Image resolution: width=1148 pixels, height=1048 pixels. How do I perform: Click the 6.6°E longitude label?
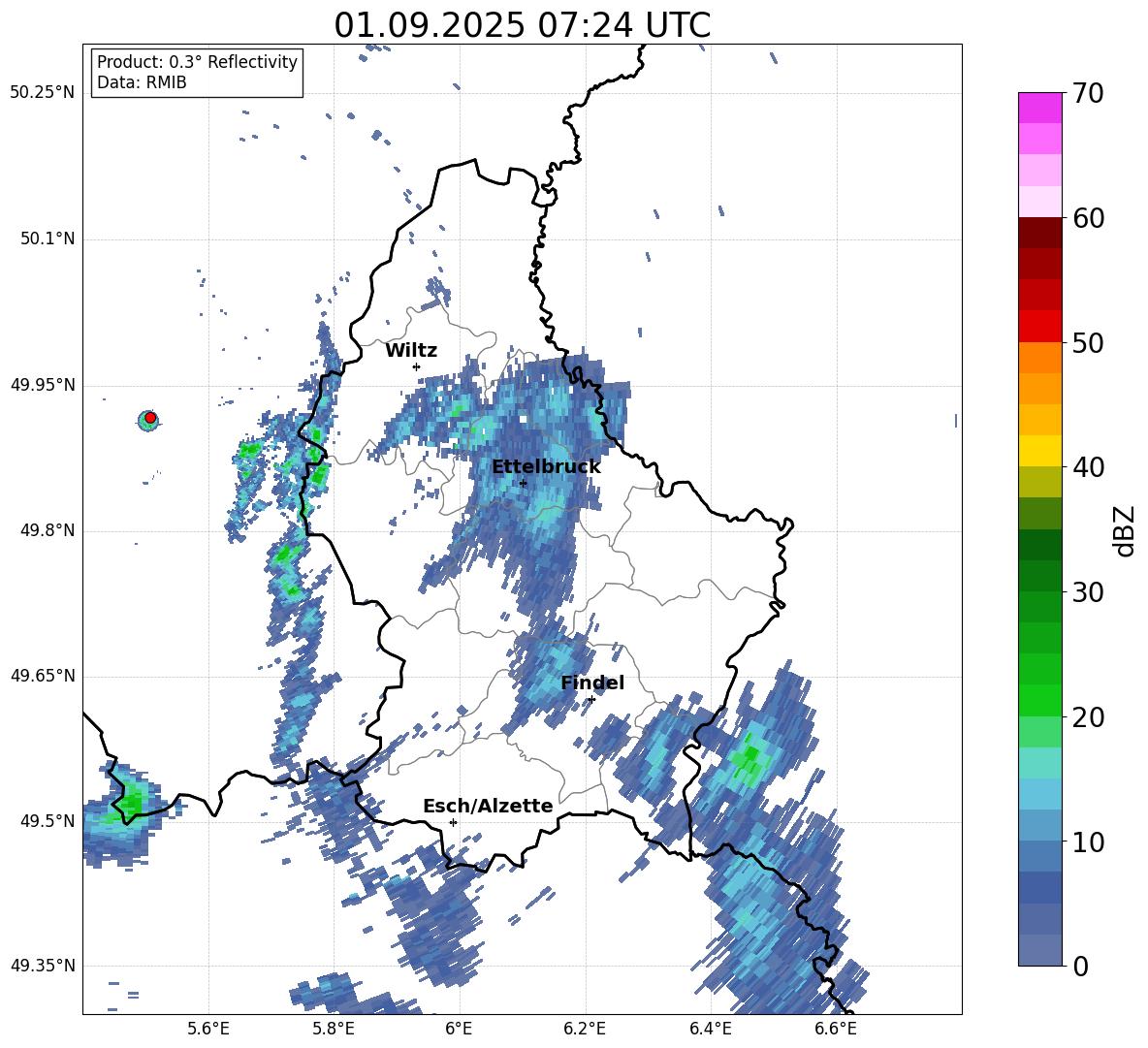(836, 1029)
